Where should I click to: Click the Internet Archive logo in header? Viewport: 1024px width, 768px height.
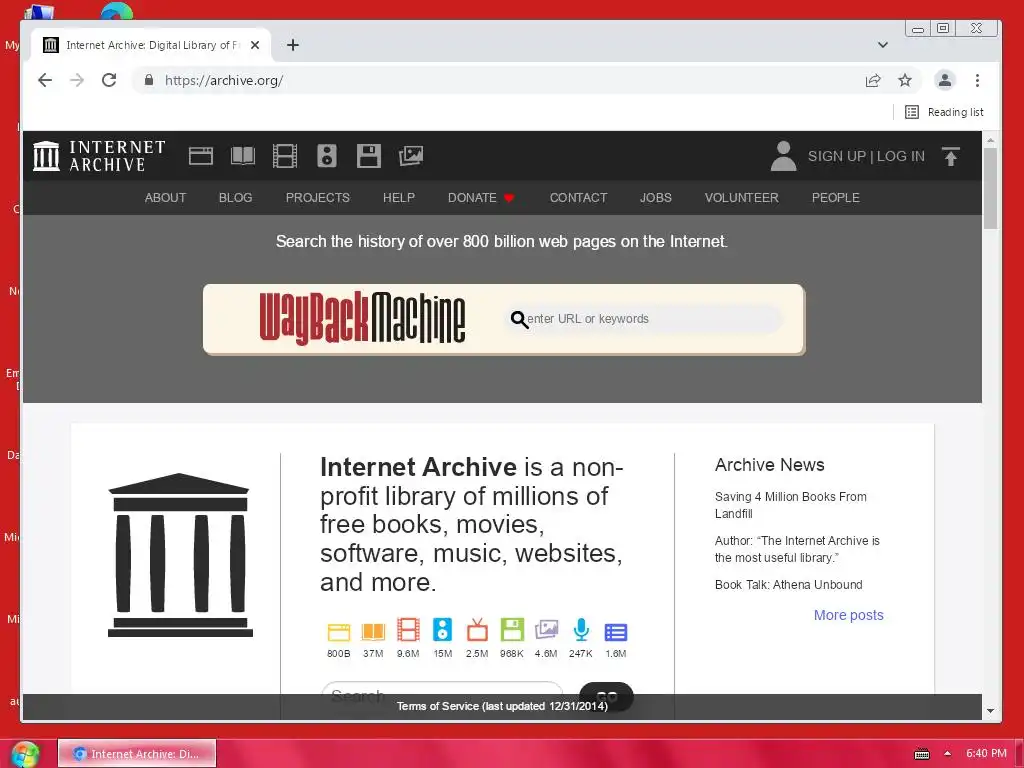pos(99,156)
